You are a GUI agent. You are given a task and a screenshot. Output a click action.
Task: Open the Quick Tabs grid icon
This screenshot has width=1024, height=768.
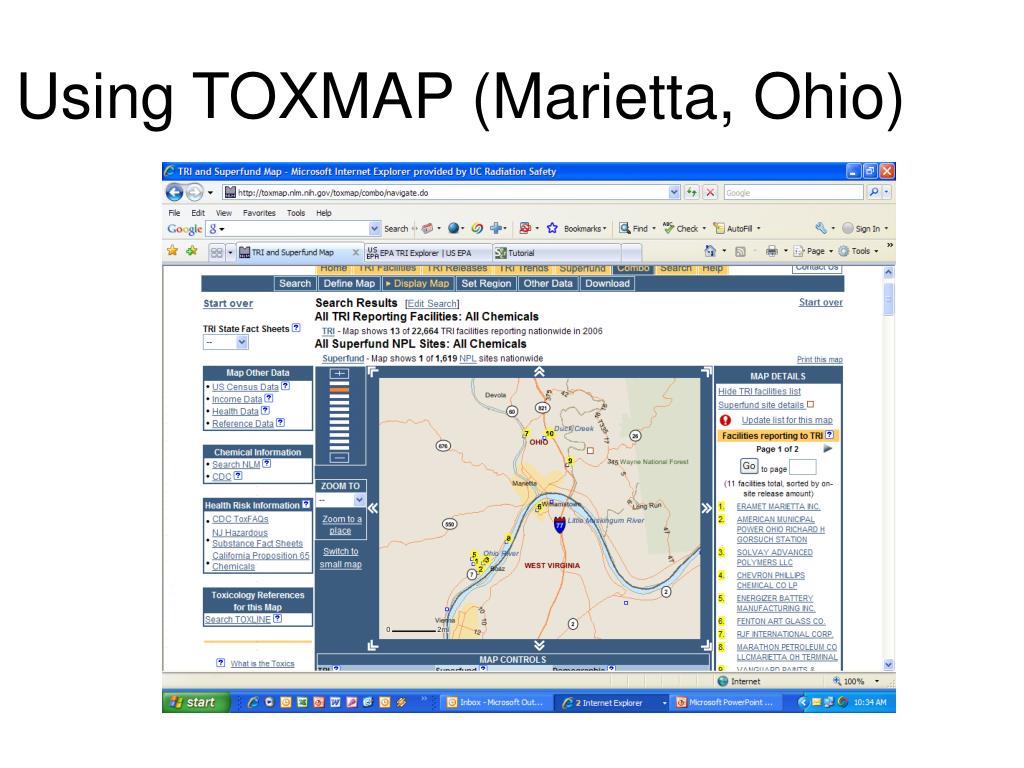(x=217, y=252)
